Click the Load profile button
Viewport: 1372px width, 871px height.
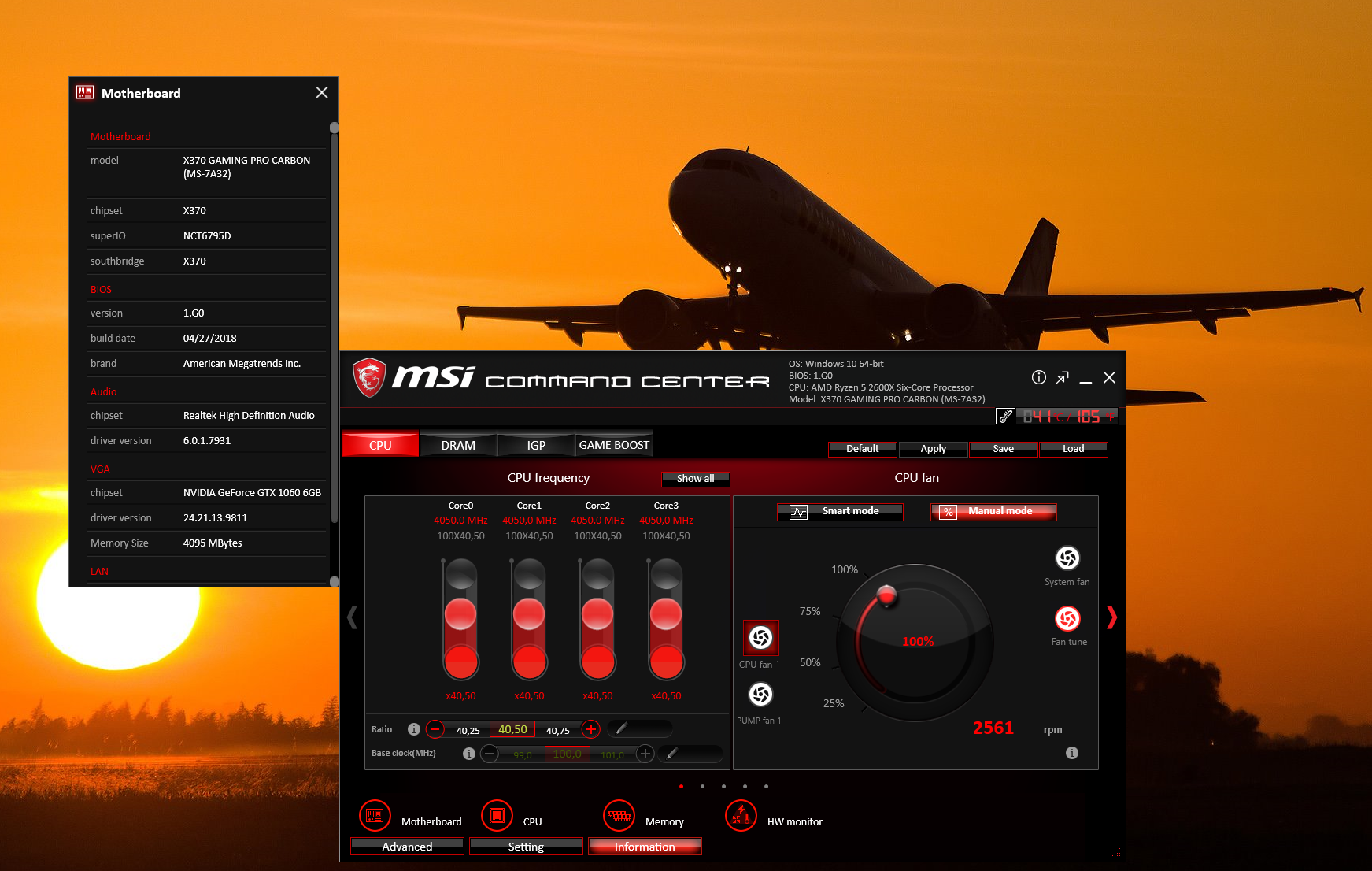pyautogui.click(x=1074, y=449)
